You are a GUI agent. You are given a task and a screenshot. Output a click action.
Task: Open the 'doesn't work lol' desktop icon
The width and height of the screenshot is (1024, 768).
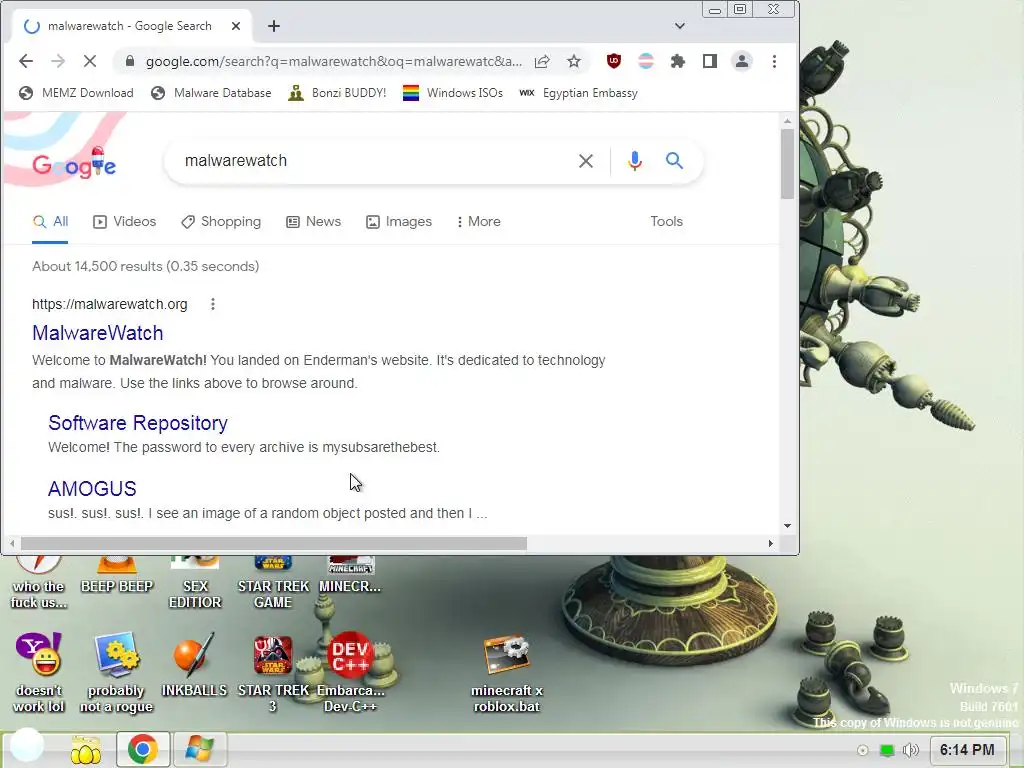point(39,672)
